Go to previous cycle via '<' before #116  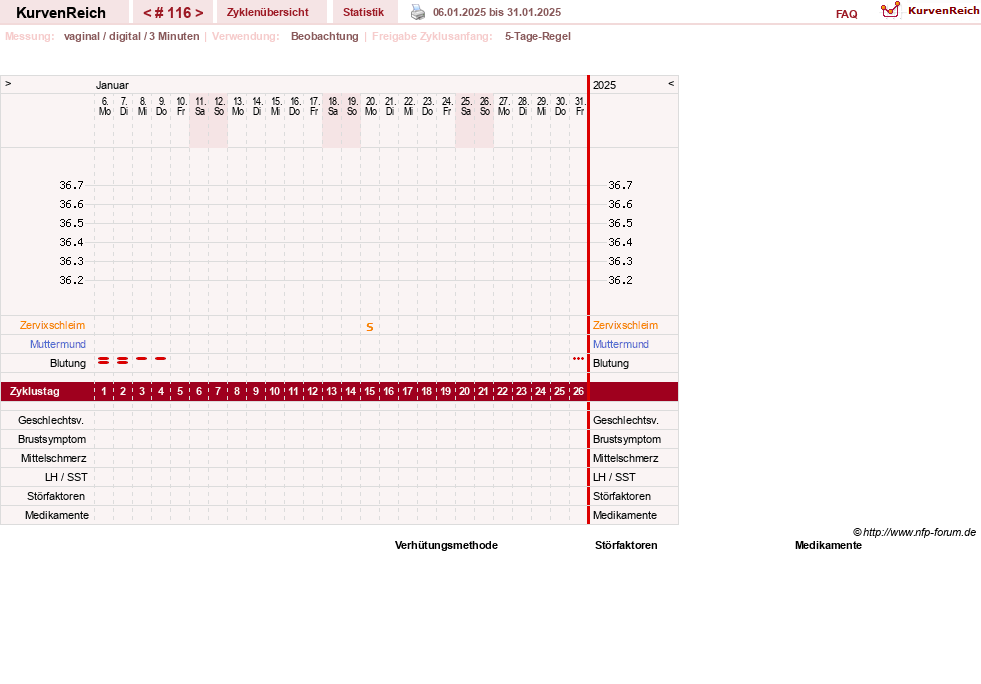(x=147, y=13)
